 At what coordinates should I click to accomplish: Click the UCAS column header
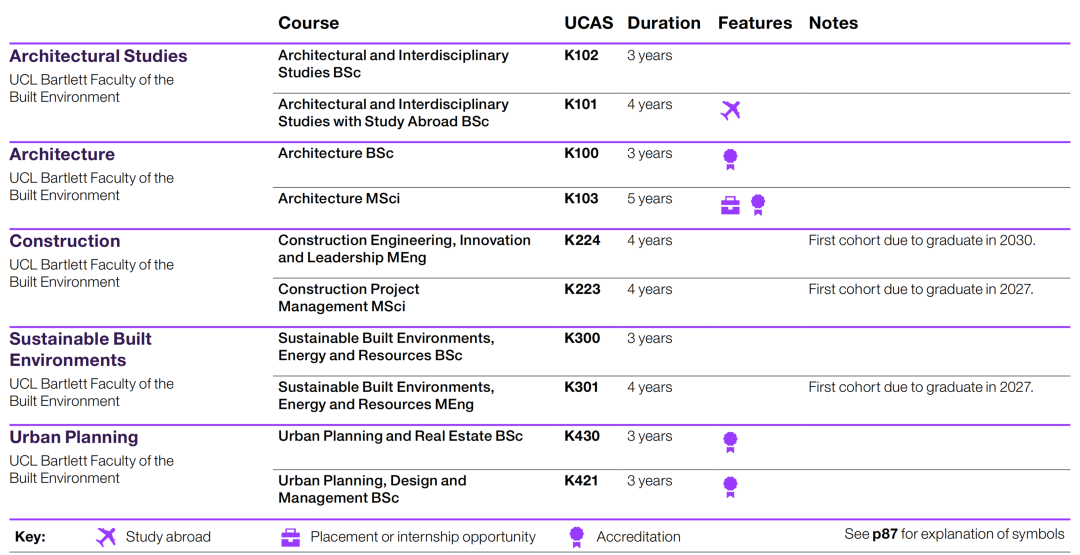pyautogui.click(x=588, y=23)
